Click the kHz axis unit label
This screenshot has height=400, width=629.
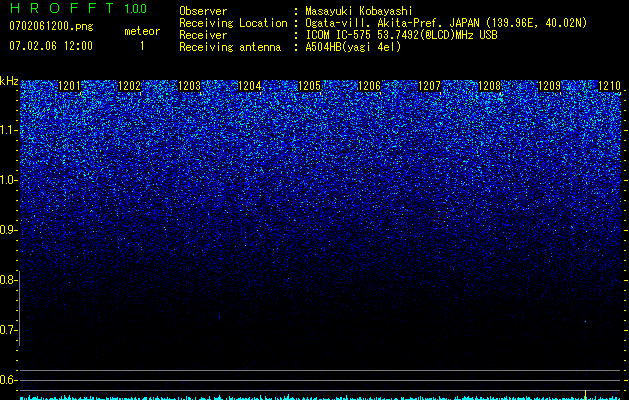click(x=9, y=81)
